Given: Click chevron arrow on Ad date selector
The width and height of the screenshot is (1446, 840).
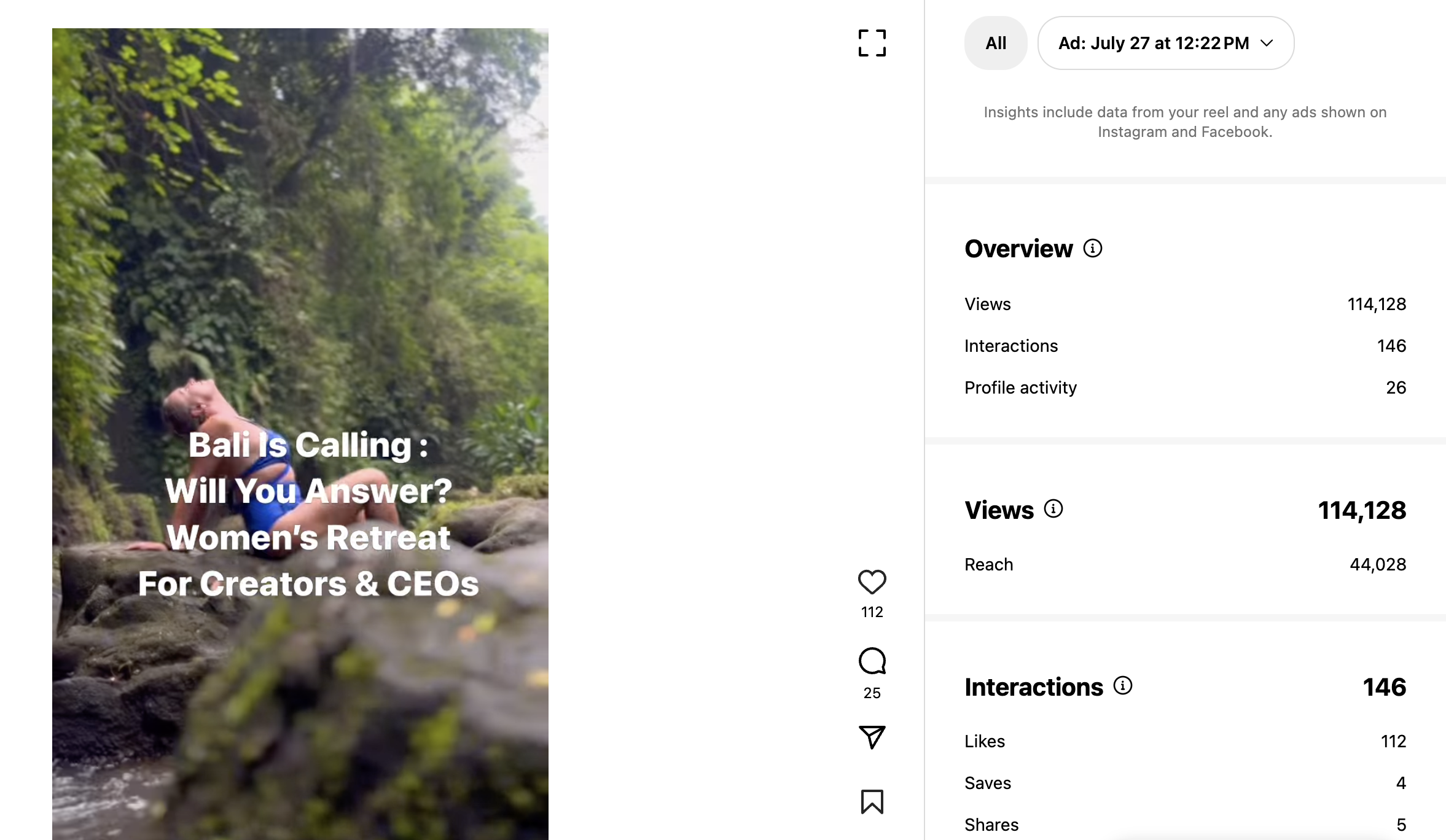Looking at the screenshot, I should point(1267,43).
